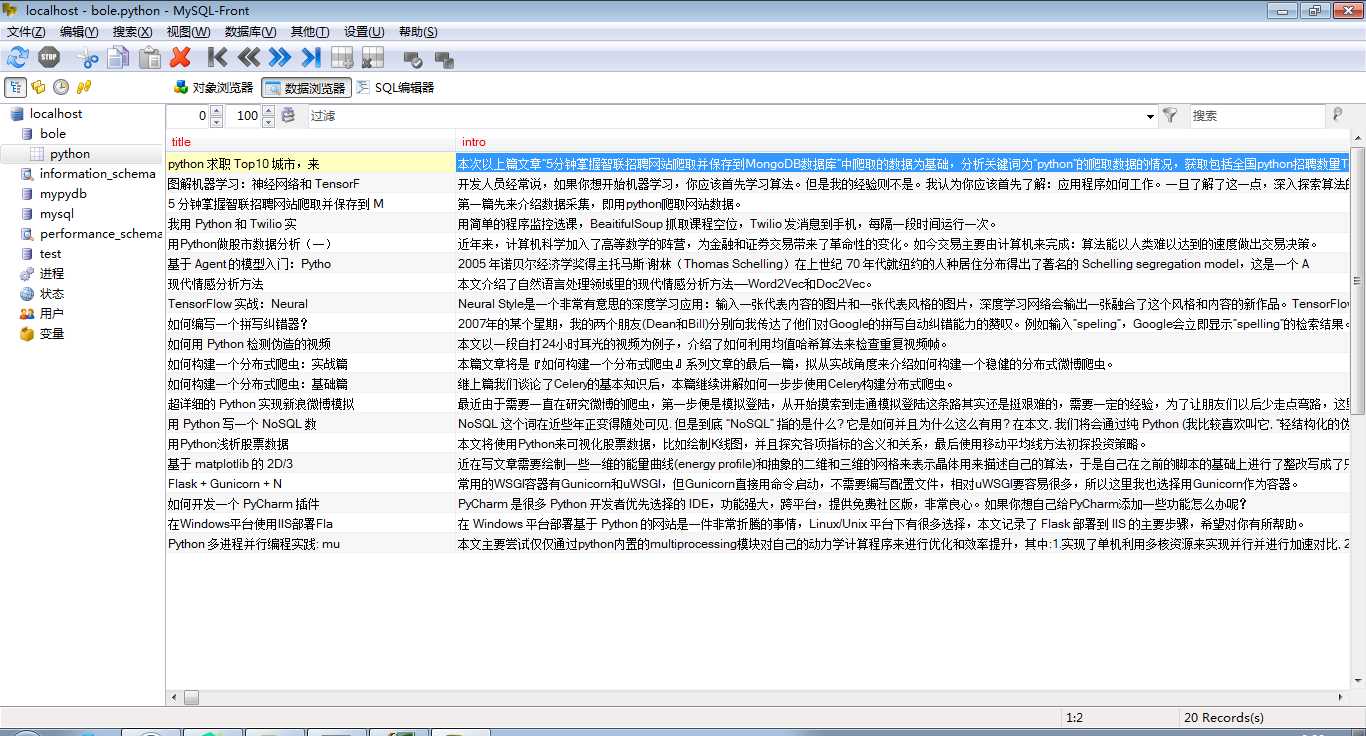The image size is (1366, 736).
Task: Click the yellow folders bookmark icon
Action: tap(39, 87)
